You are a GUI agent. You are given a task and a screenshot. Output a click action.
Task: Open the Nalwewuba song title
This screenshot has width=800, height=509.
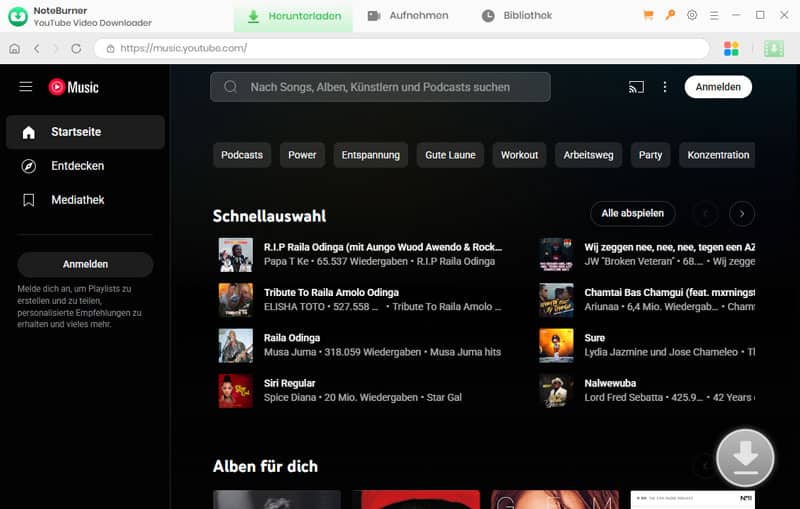610,384
